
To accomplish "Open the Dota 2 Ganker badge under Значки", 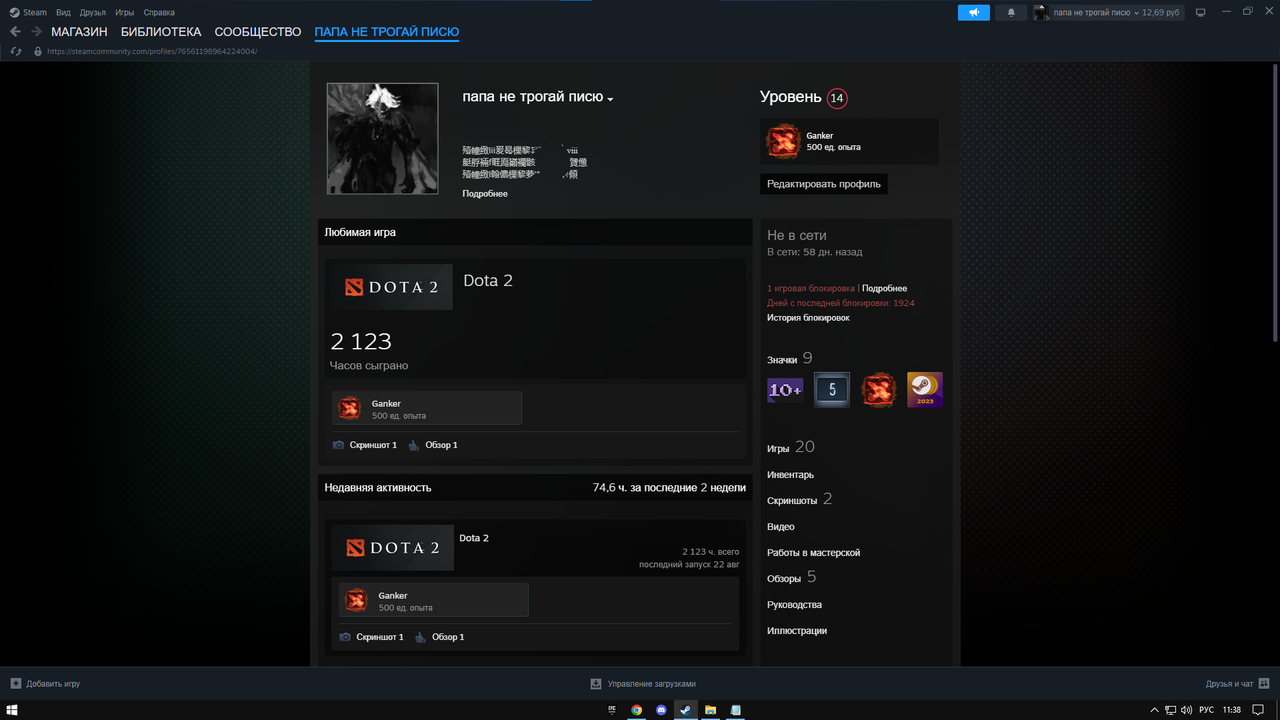I will pyautogui.click(x=879, y=390).
